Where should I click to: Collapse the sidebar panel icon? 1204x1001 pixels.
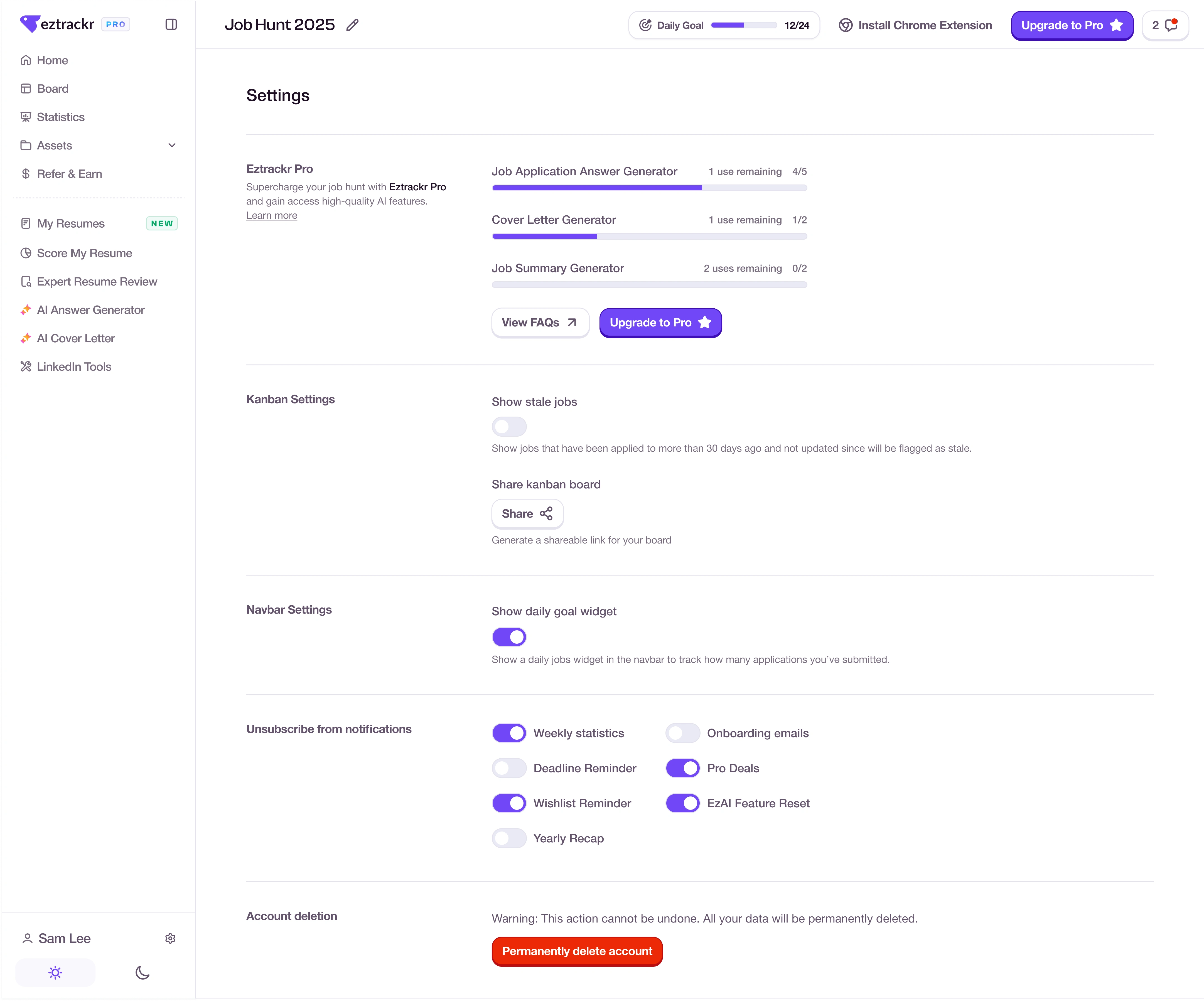click(171, 24)
